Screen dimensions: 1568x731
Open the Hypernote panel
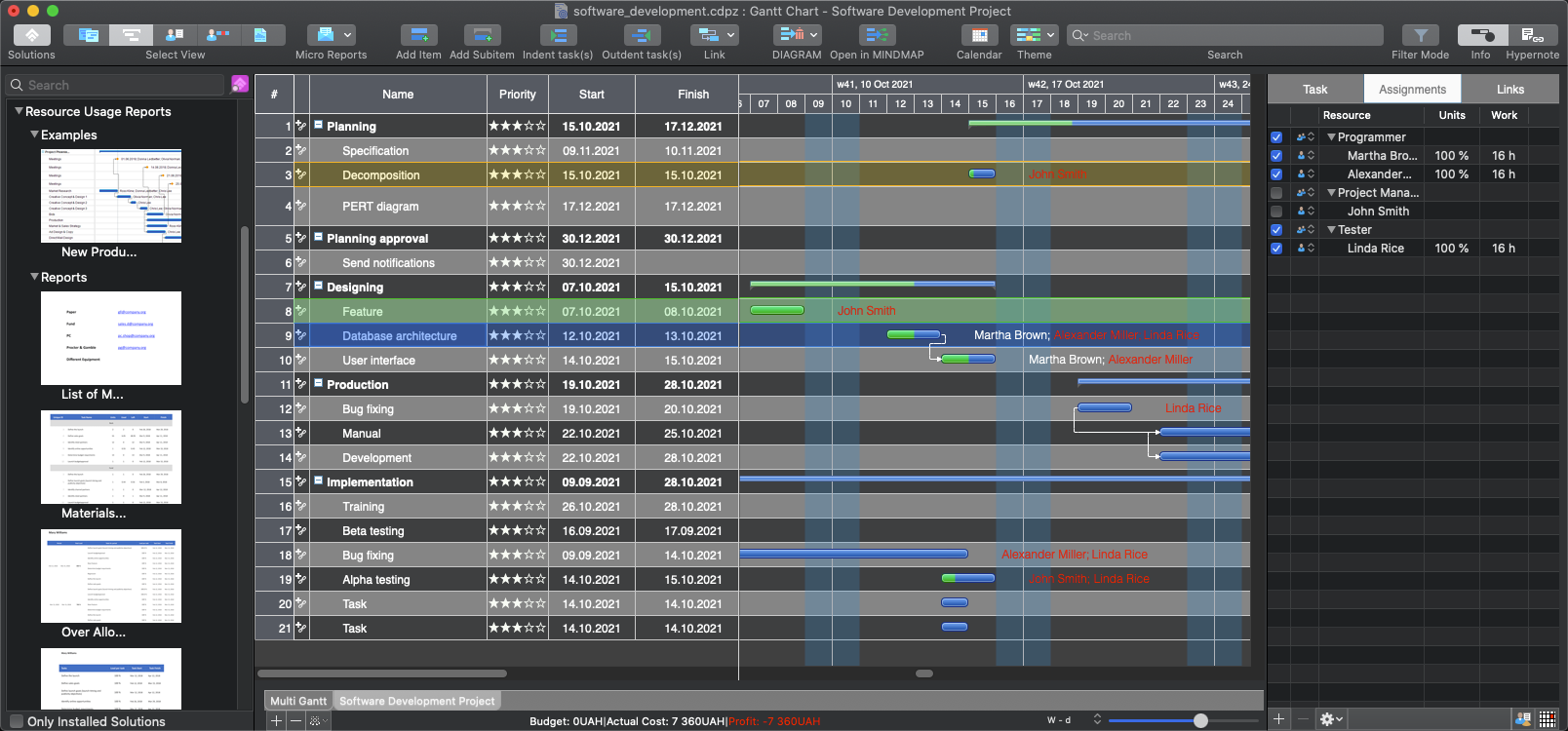click(x=1532, y=36)
